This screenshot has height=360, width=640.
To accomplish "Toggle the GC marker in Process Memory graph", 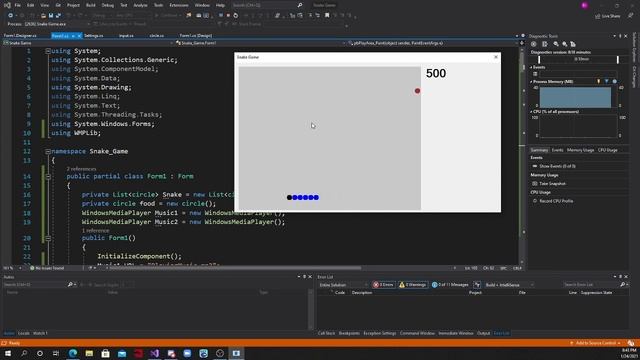I will (x=598, y=82).
